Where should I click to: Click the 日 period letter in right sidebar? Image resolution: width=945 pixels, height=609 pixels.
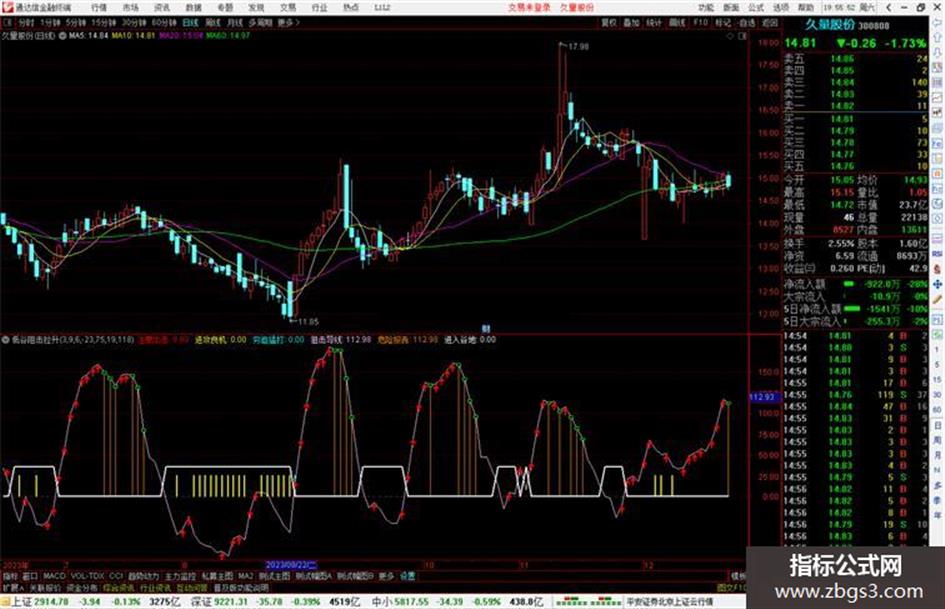click(937, 426)
